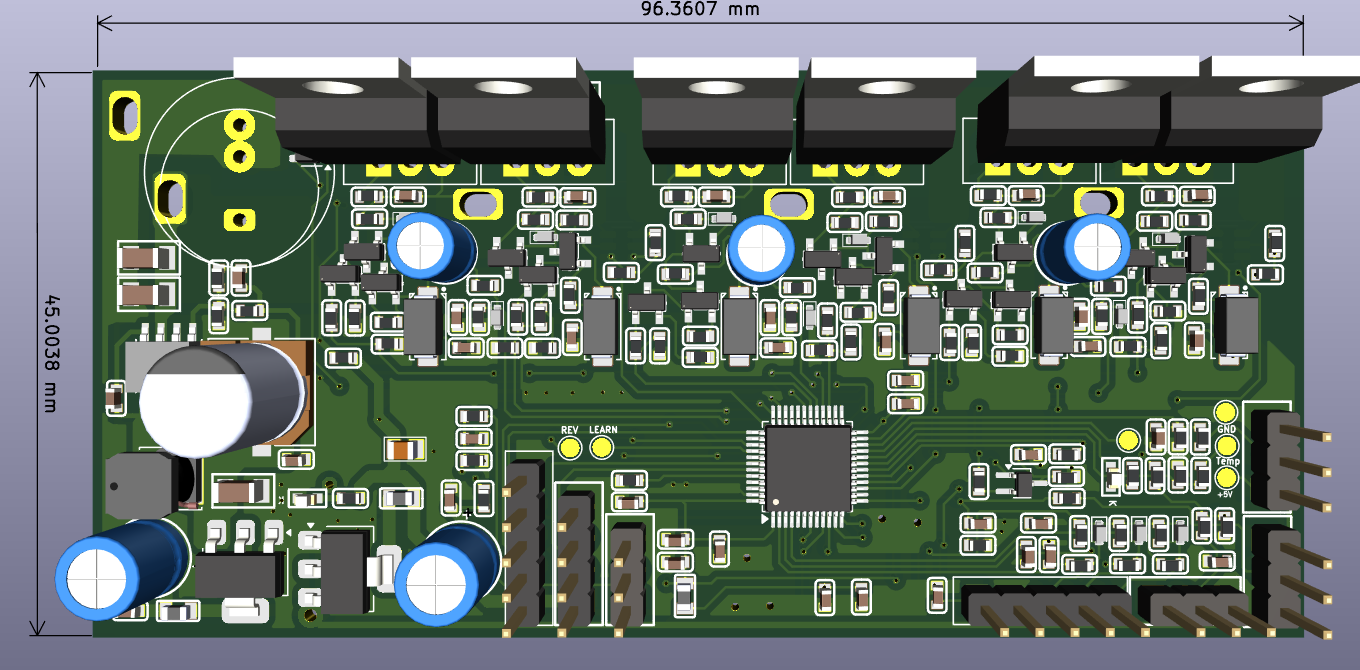This screenshot has height=670, width=1360.
Task: Click the 96.3607 mm width dimension label
Action: click(x=700, y=9)
